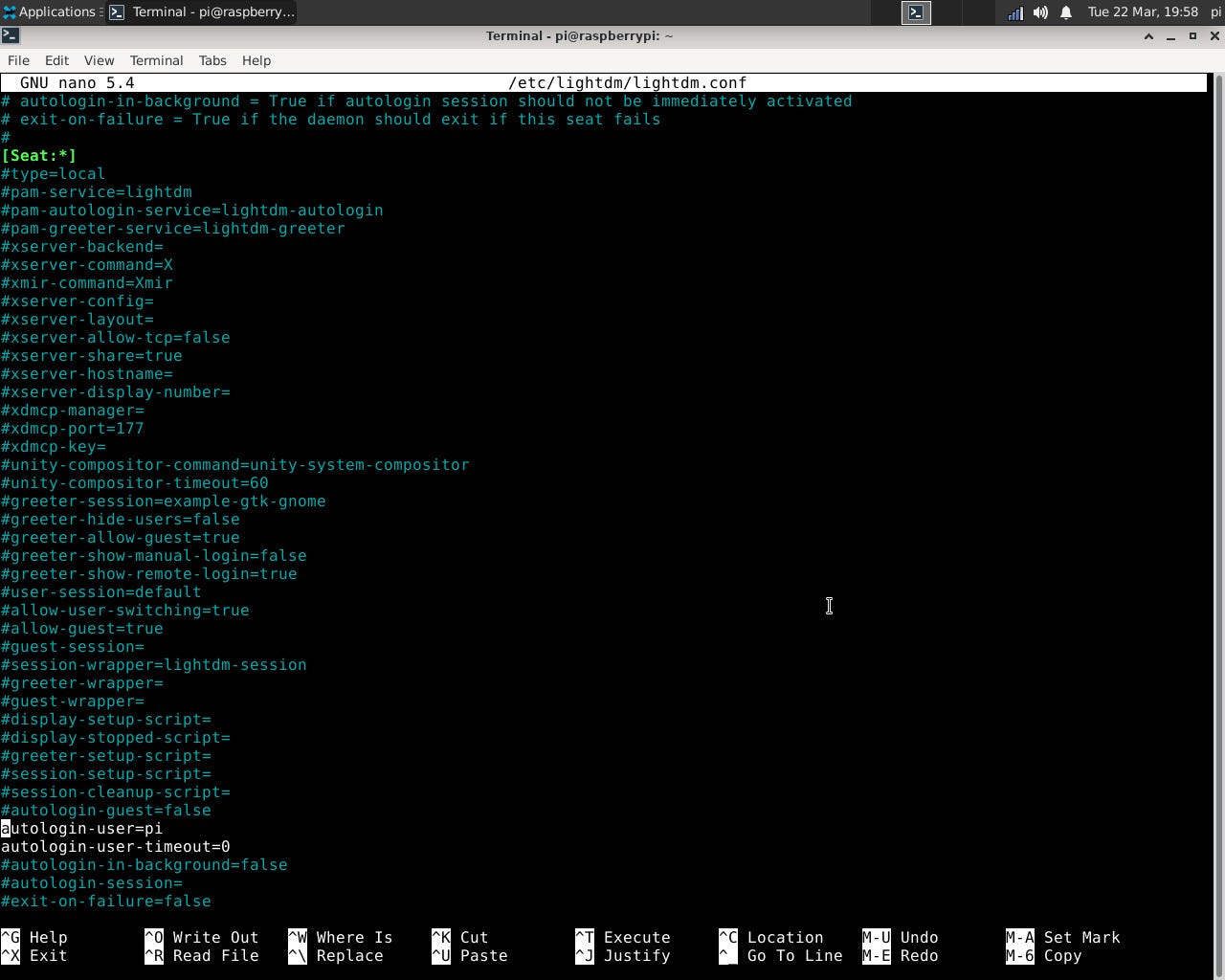The image size is (1225, 980).
Task: Open the File menu
Action: click(x=17, y=60)
